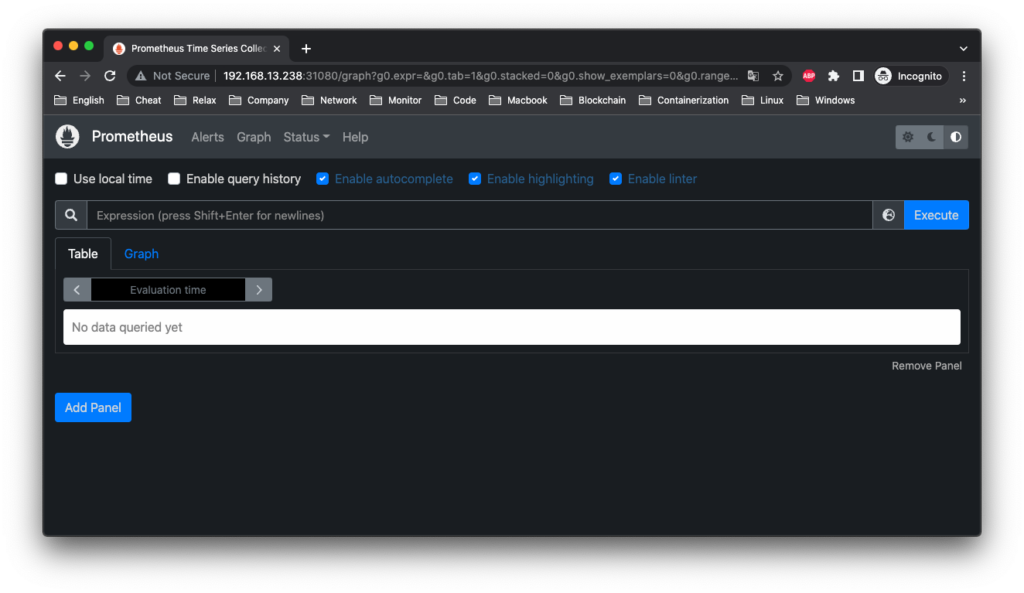Focus the Expression input field
This screenshot has width=1024, height=593.
(479, 215)
